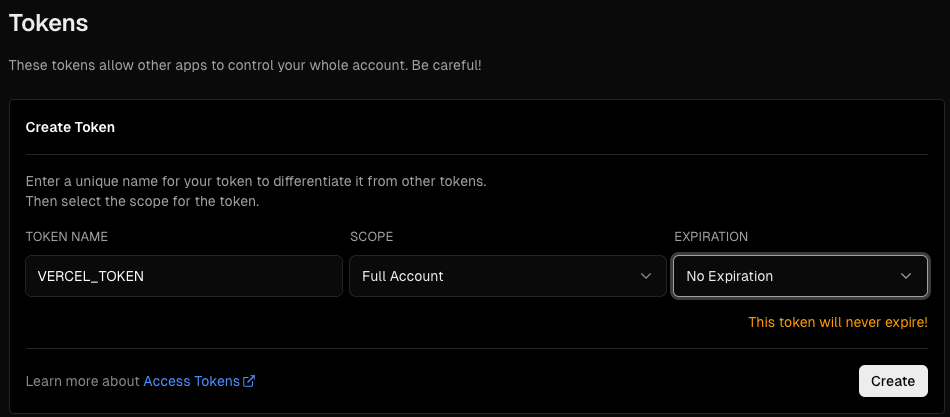Select the 'No Expiration' text in Expiration
This screenshot has height=417, width=950.
point(729,276)
